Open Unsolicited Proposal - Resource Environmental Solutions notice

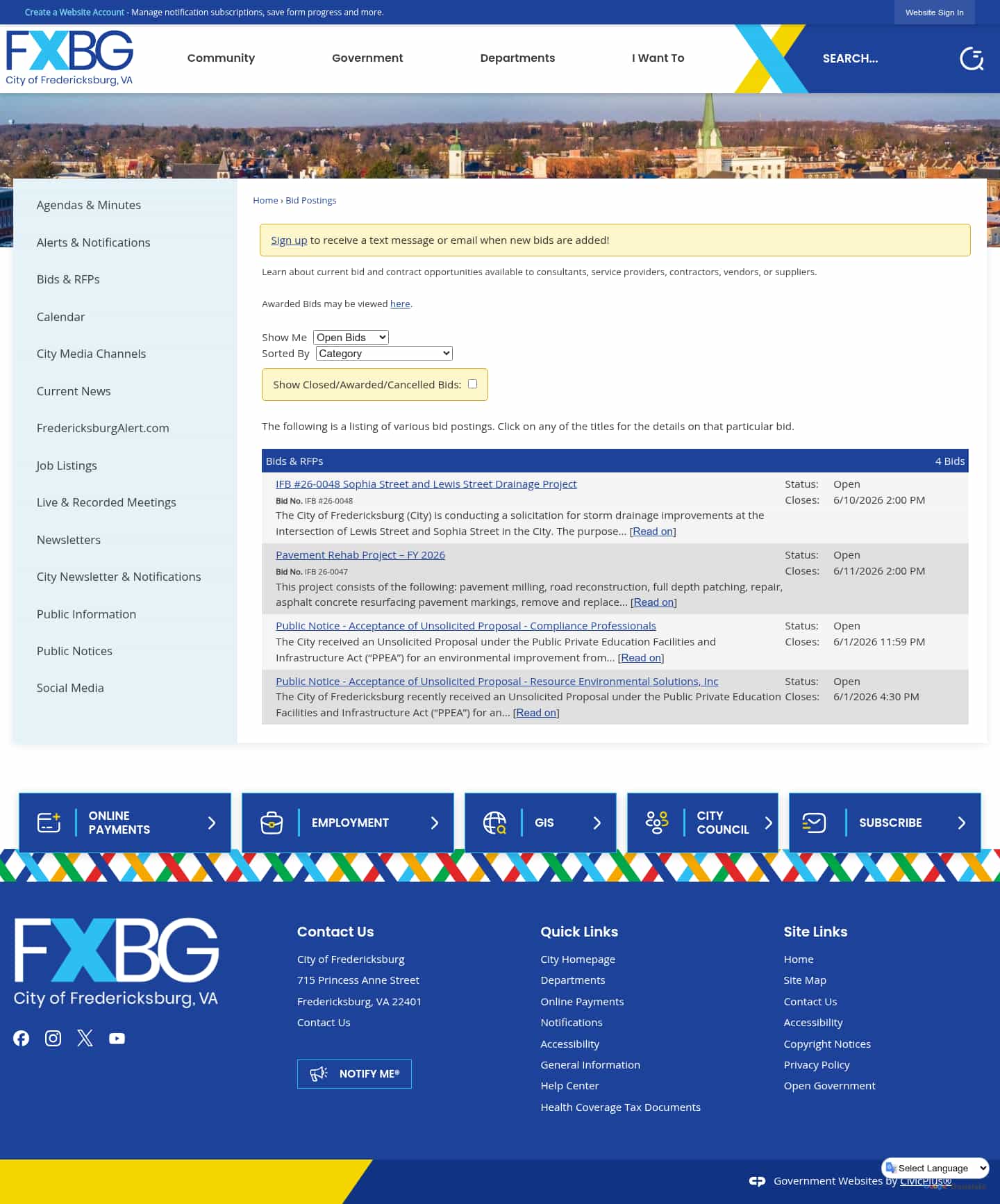tap(497, 682)
